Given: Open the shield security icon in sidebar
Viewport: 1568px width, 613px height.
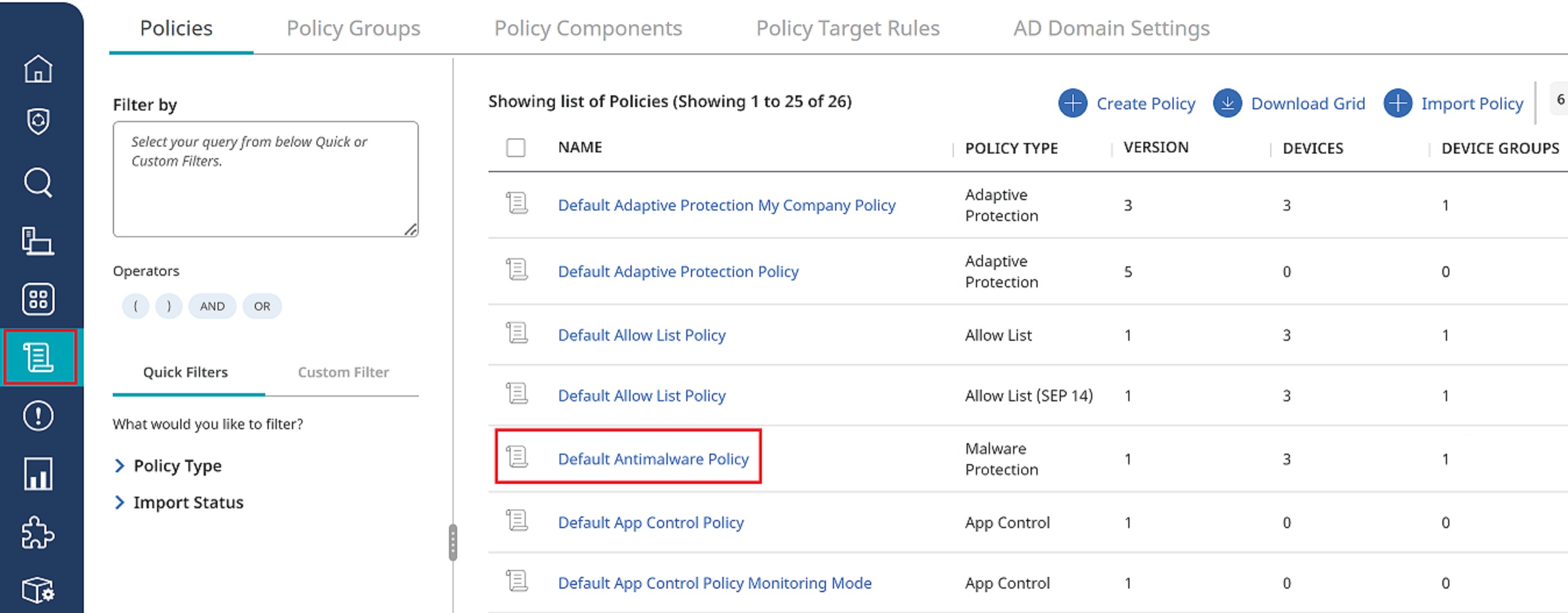Looking at the screenshot, I should point(38,122).
